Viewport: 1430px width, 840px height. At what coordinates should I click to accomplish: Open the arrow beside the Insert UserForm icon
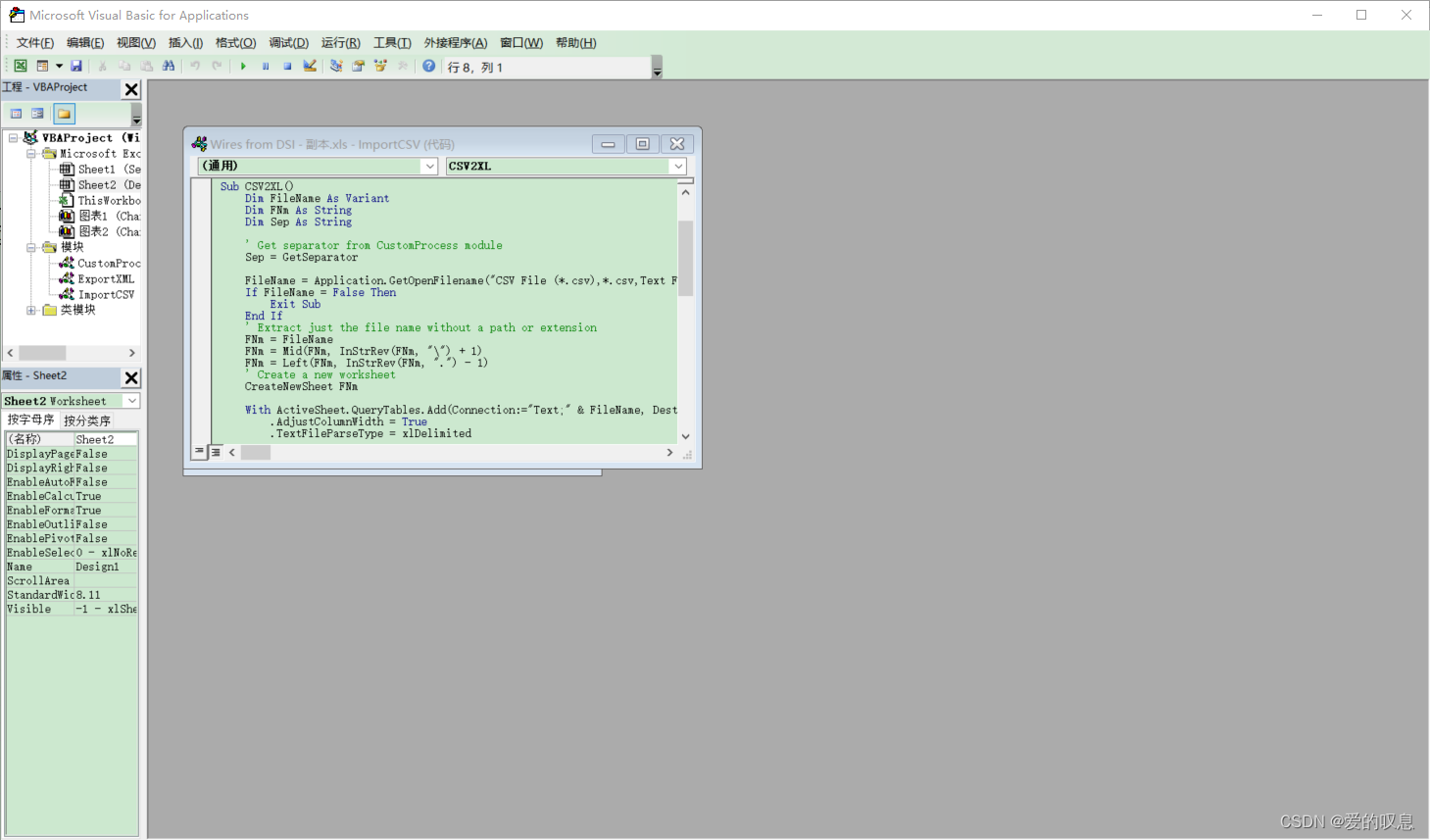(59, 66)
